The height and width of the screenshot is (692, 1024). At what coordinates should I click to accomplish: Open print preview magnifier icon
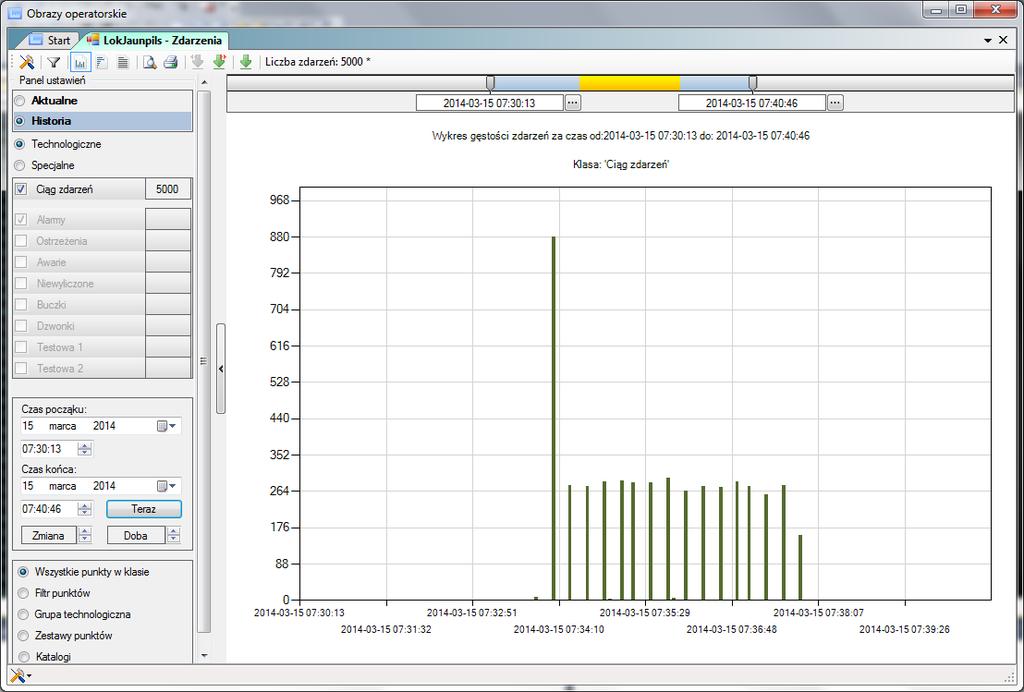[150, 62]
